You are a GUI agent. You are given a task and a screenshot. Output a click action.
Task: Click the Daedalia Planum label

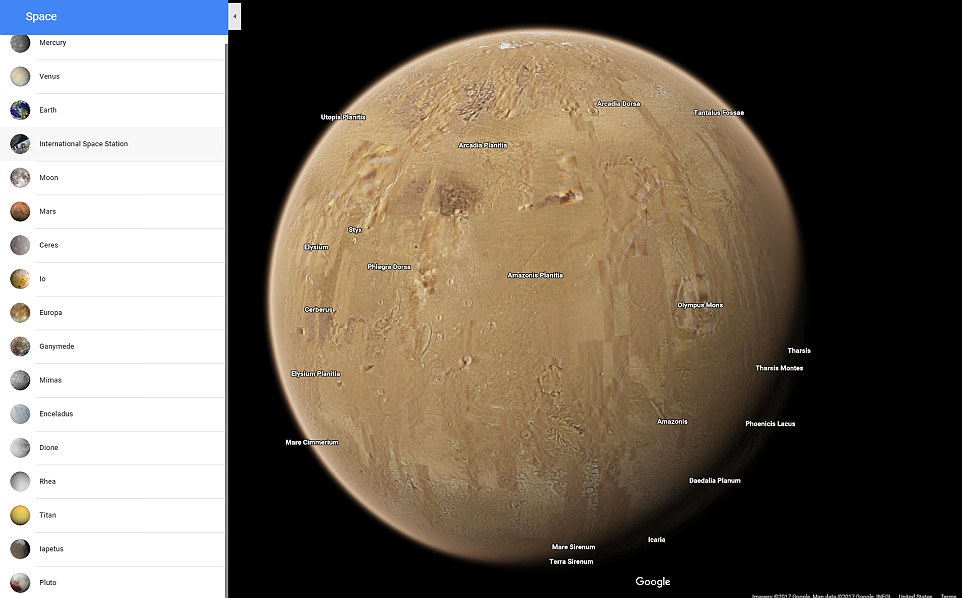click(715, 480)
